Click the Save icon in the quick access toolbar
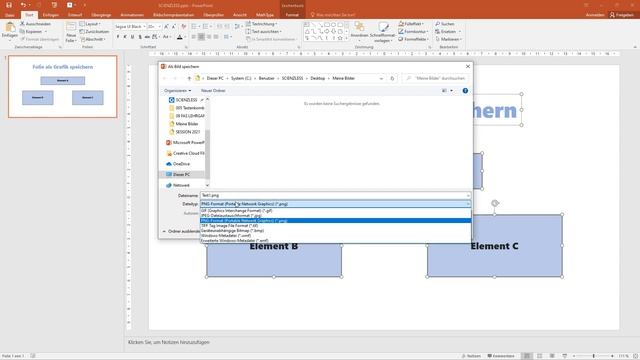This screenshot has height=360, width=640. [9, 5]
